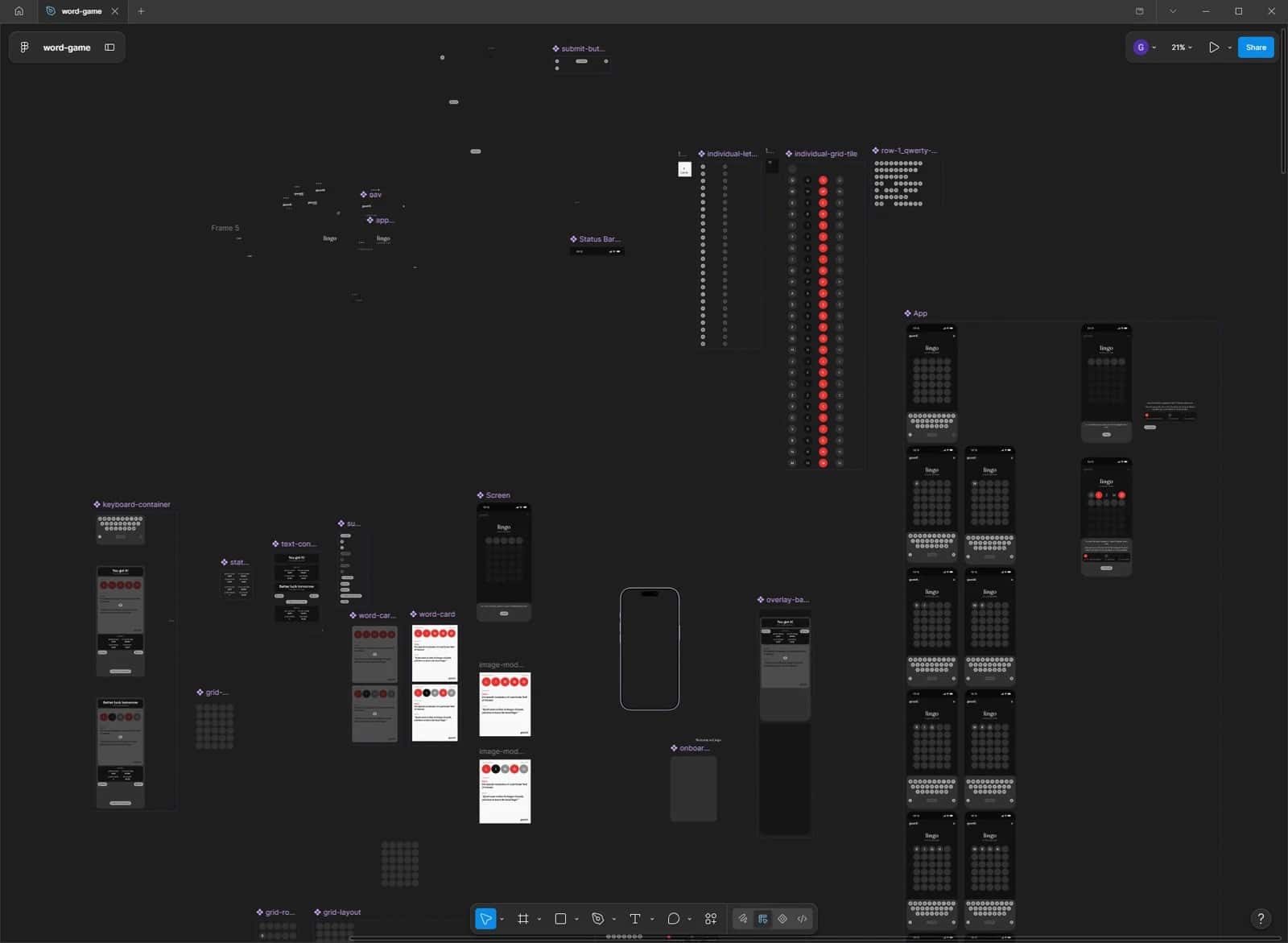Image resolution: width=1288 pixels, height=943 pixels.
Task: Click the Share button
Action: point(1256,48)
